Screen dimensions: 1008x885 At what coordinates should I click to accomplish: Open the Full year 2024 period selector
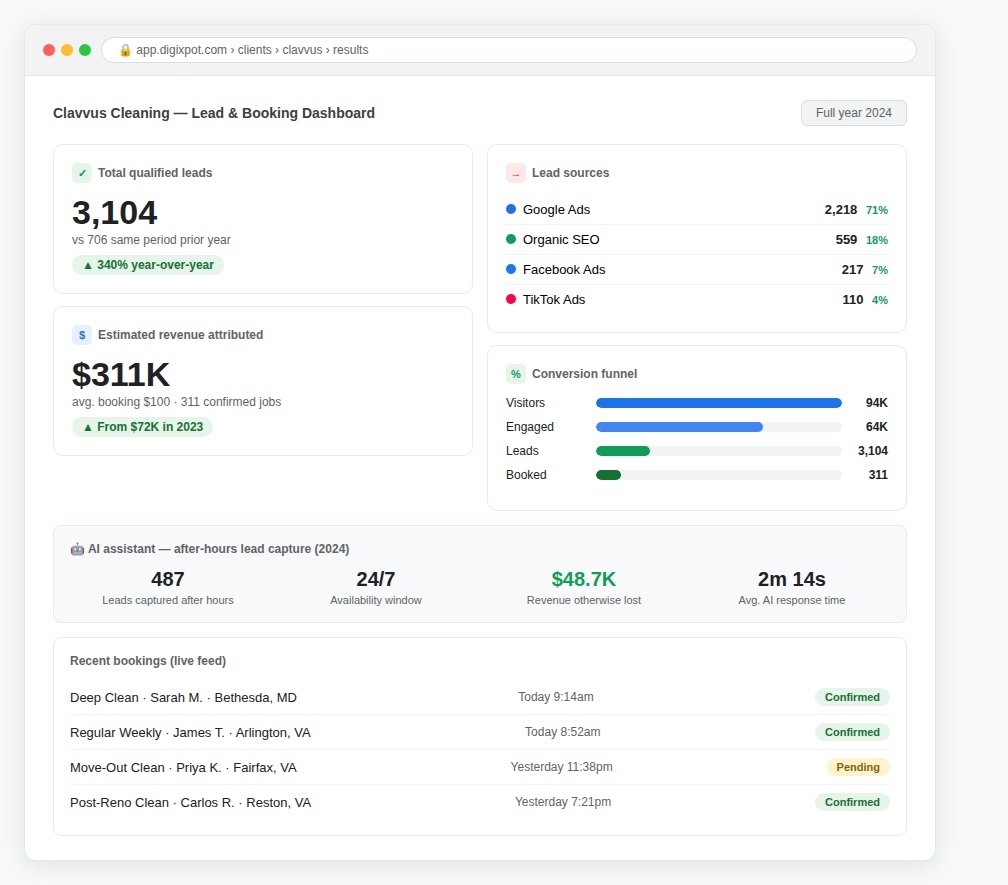[x=853, y=113]
